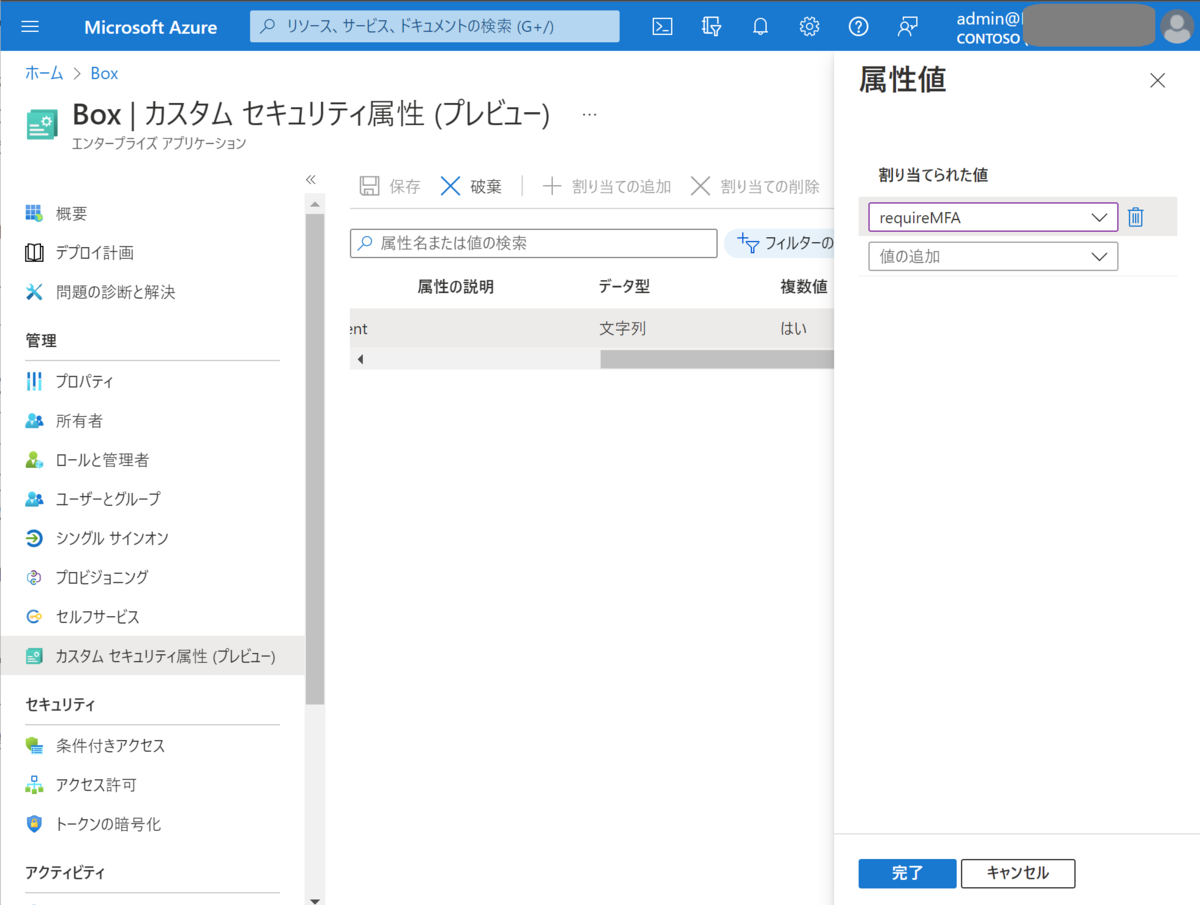Open デプロイ計画 in sidebar
Image resolution: width=1200 pixels, height=905 pixels.
(80, 253)
